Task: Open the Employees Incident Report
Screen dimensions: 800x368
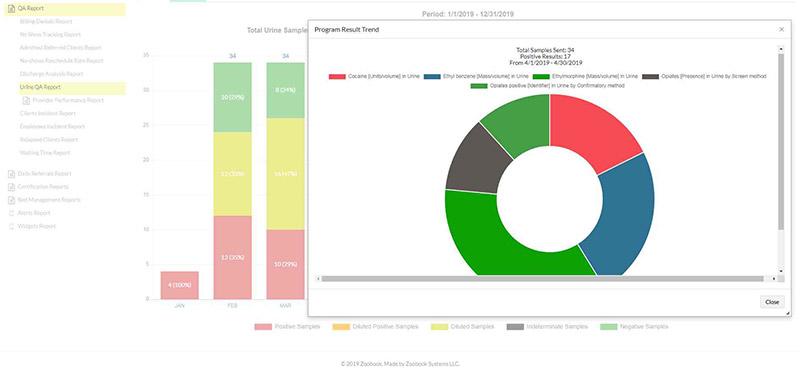Action: tap(52, 127)
